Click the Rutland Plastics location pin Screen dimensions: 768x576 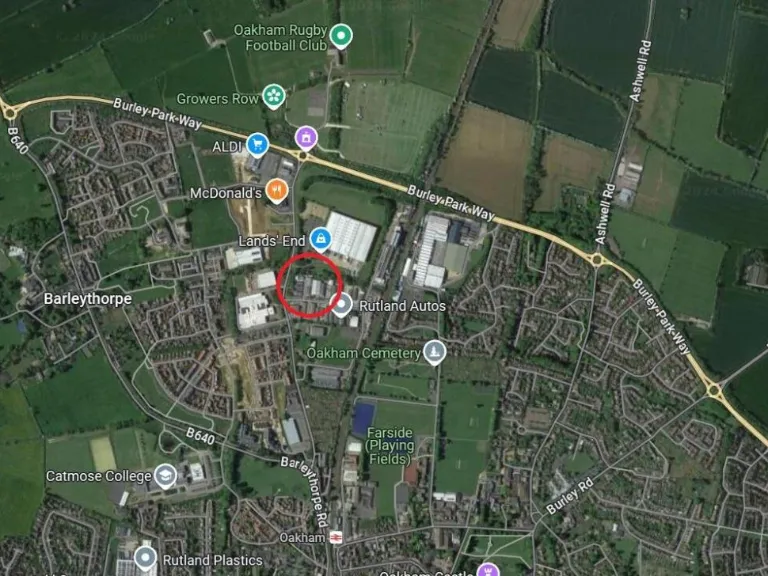[x=145, y=559]
